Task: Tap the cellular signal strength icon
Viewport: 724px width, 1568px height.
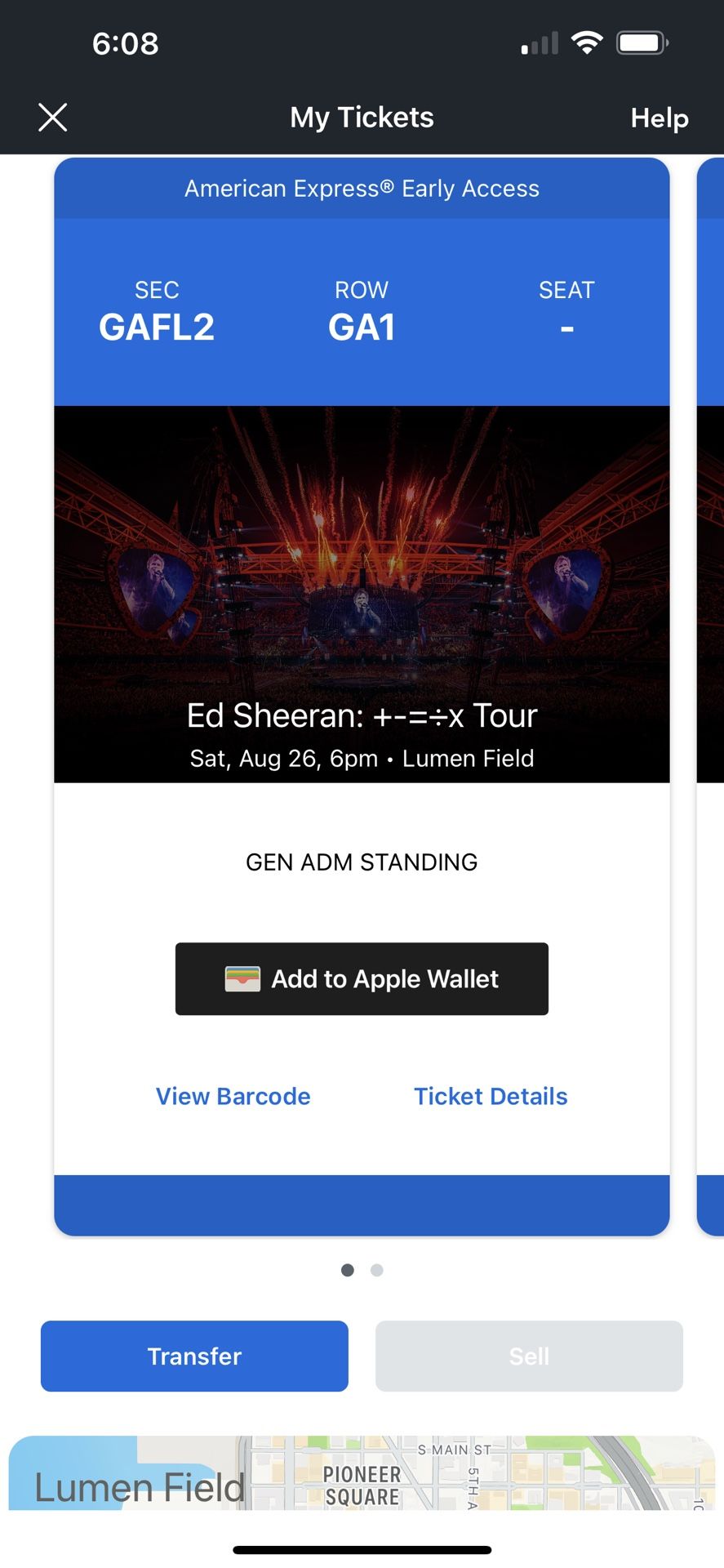Action: coord(538,42)
